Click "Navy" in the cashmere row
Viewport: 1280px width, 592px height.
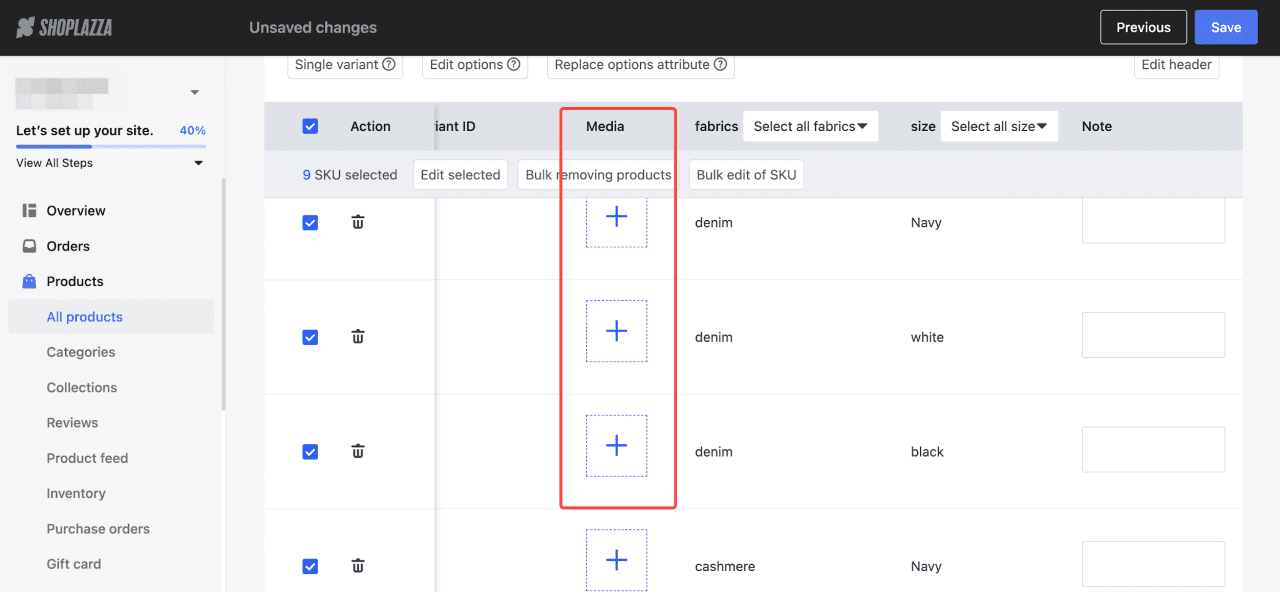(926, 566)
